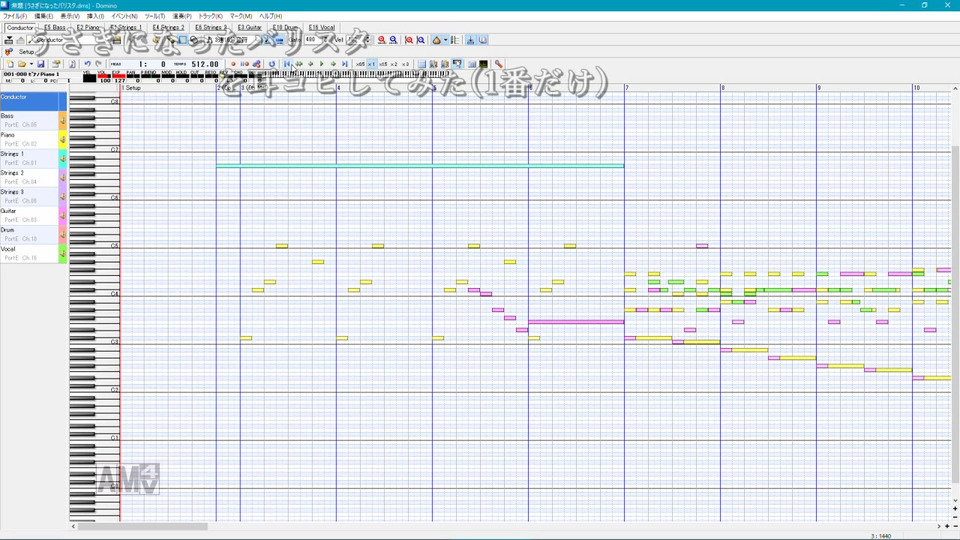This screenshot has height=540, width=960.
Task: Open the Vel value dropdown
Action: pyautogui.click(x=356, y=40)
